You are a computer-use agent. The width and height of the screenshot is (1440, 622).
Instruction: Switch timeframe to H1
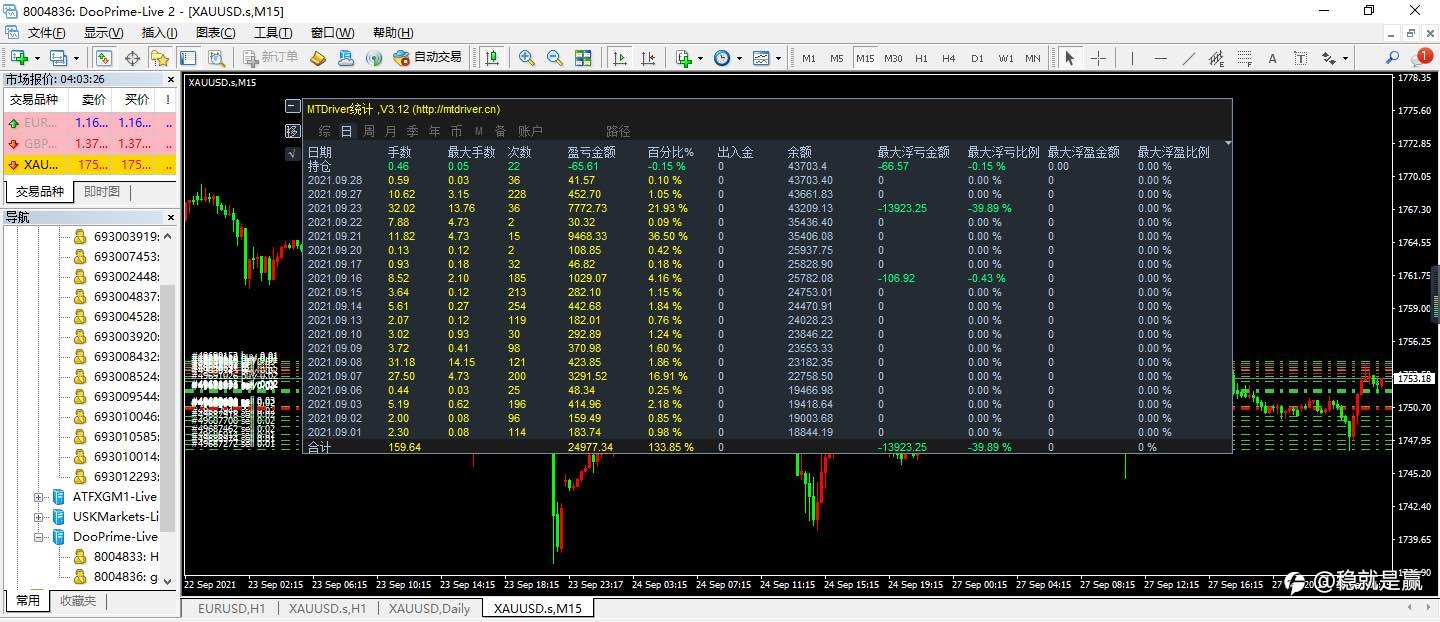(x=921, y=58)
